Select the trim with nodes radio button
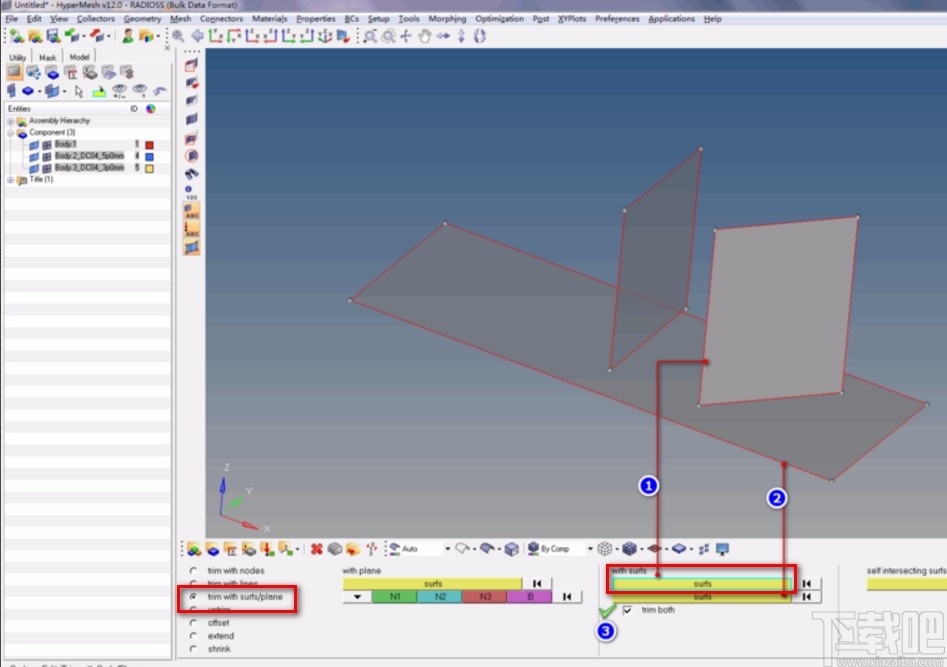This screenshot has height=667, width=947. (x=193, y=570)
